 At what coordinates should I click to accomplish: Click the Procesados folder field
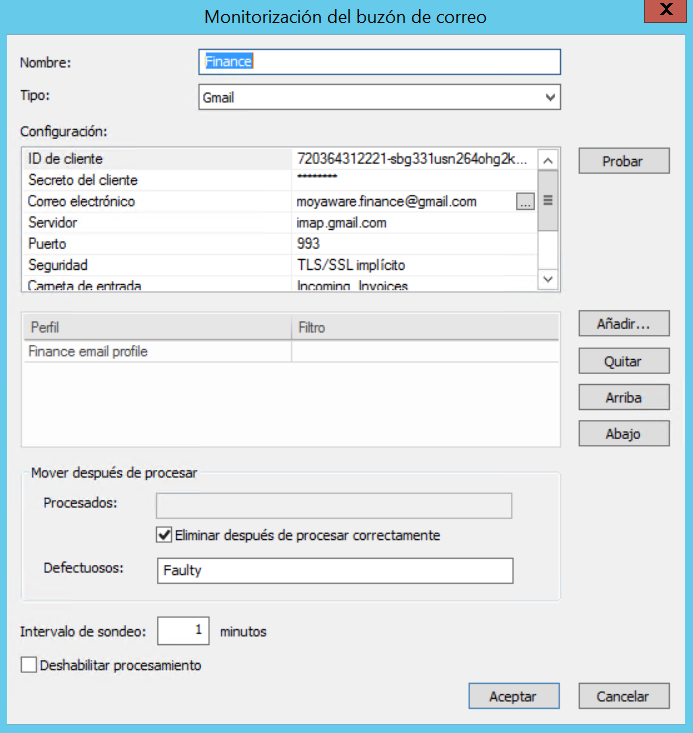(x=334, y=506)
